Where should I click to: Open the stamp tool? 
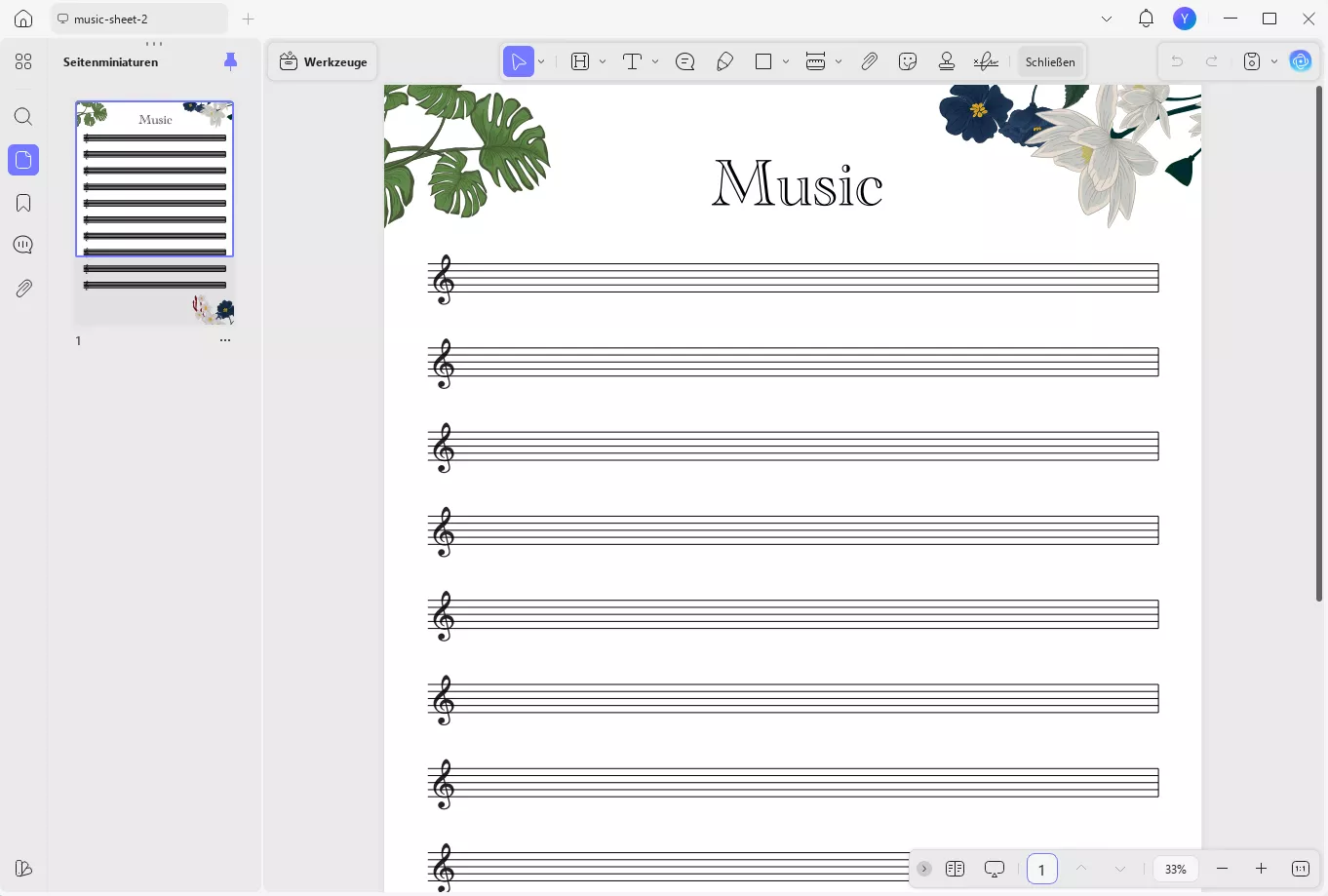click(x=946, y=61)
